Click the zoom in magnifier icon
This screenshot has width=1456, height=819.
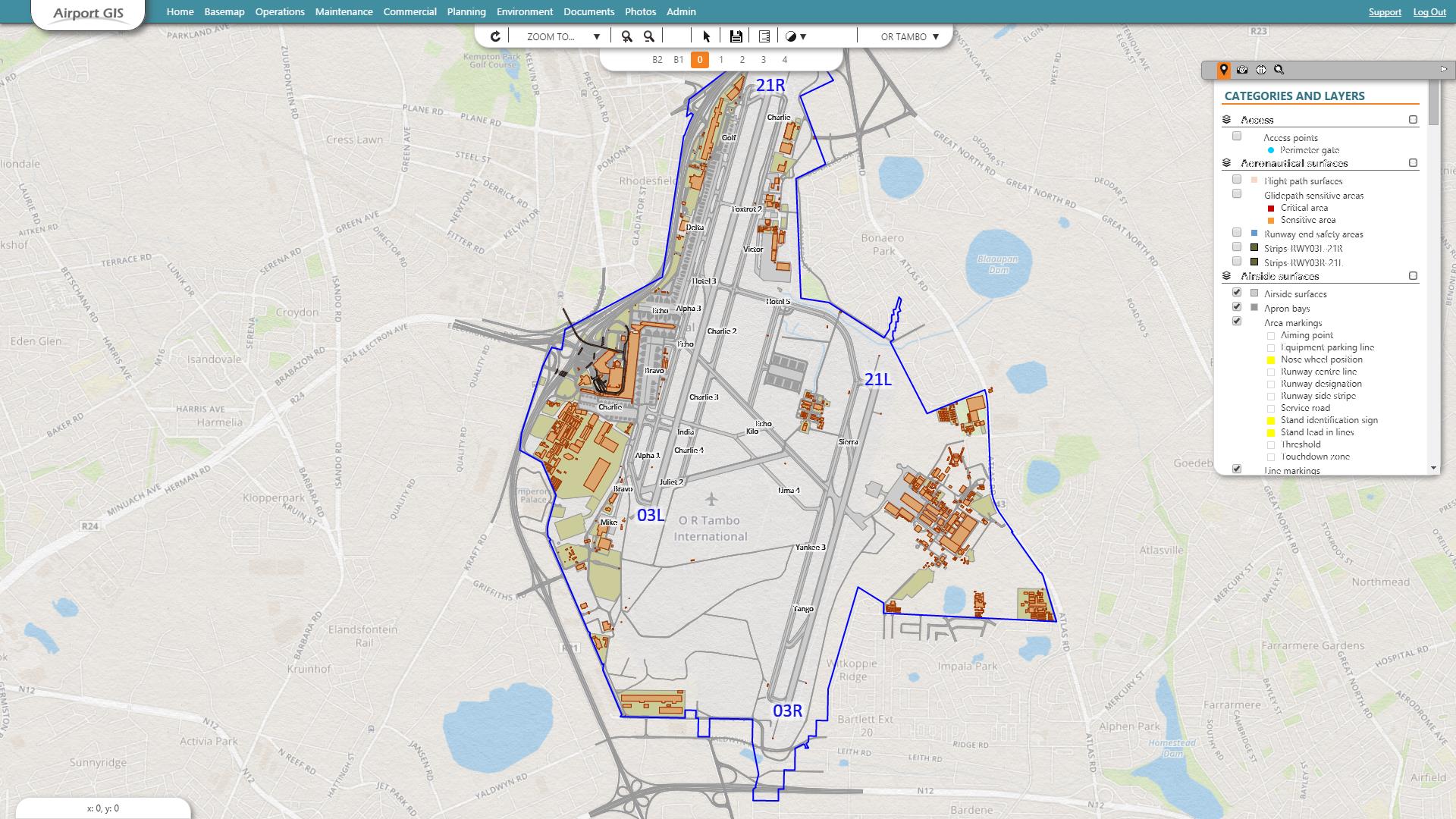(626, 36)
